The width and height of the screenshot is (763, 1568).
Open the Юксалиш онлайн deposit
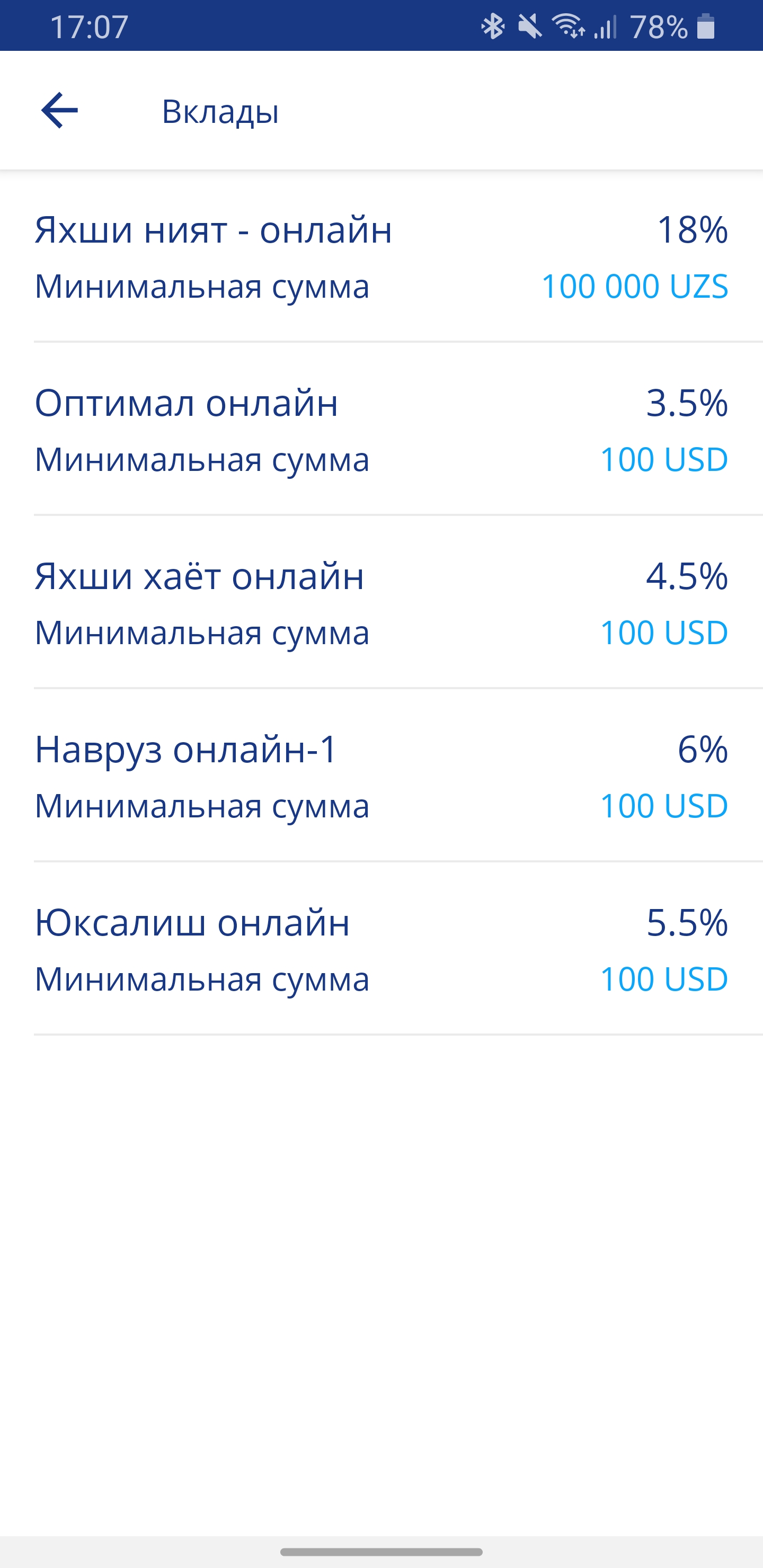coord(192,923)
